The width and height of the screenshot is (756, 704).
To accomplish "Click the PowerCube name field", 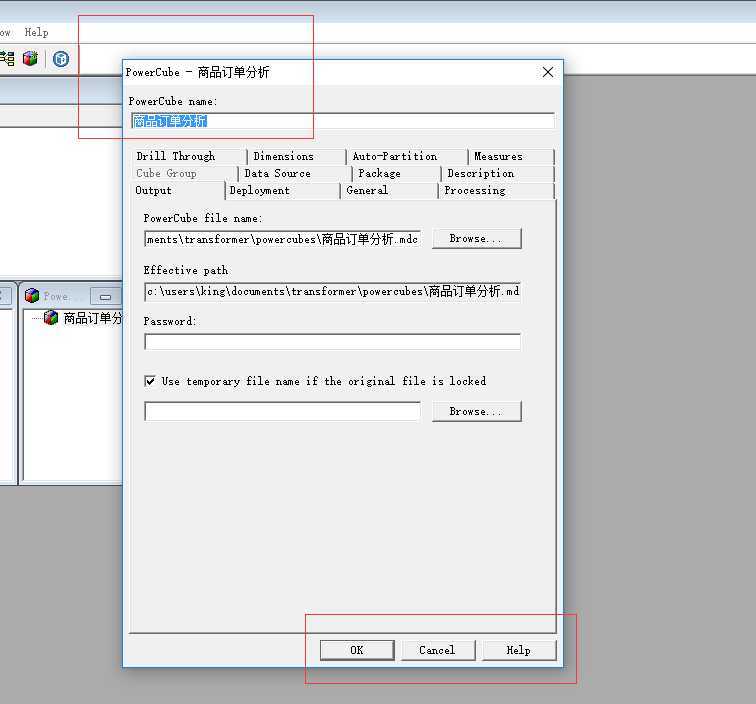I will [342, 121].
